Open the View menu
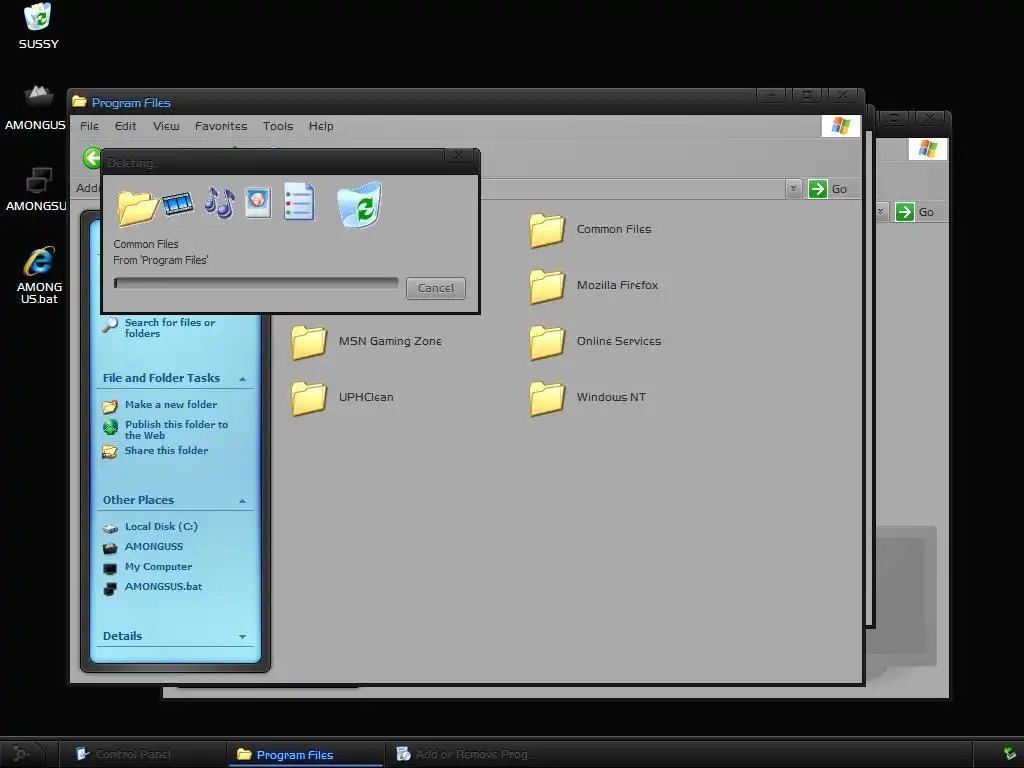Screen dimensions: 1024x768 coord(166,126)
